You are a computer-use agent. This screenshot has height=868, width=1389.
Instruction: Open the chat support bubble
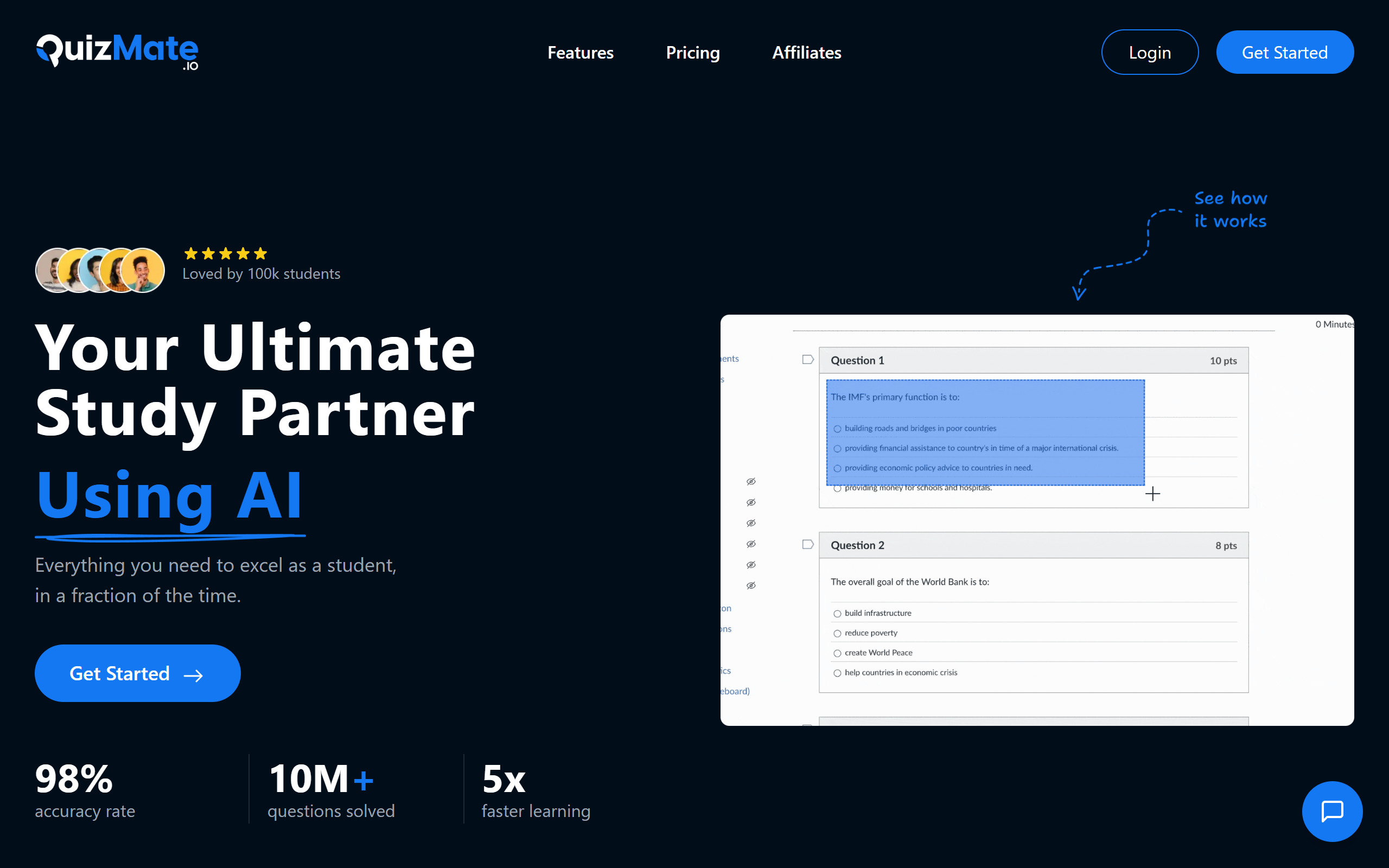click(x=1332, y=811)
